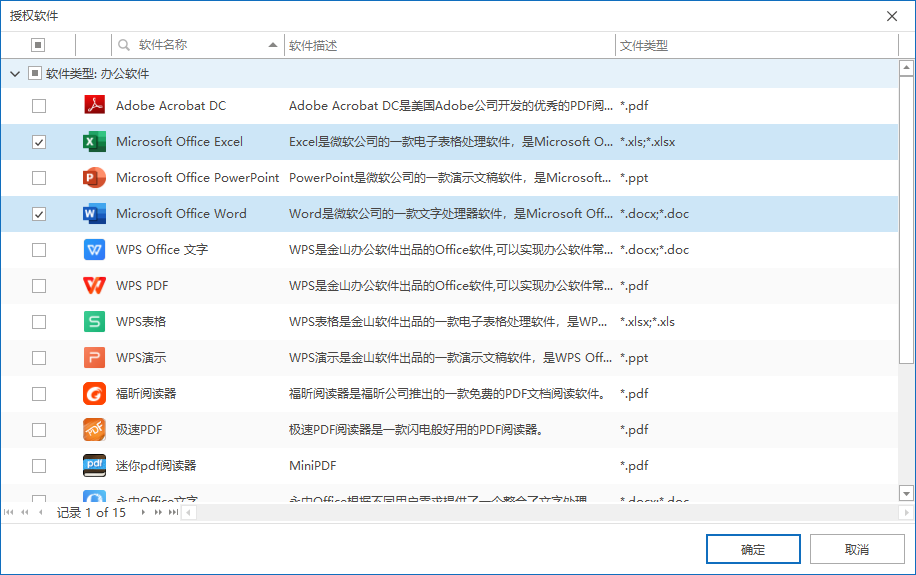916x575 pixels.
Task: Check the 福昕阅读器 checkbox
Action: coord(39,394)
